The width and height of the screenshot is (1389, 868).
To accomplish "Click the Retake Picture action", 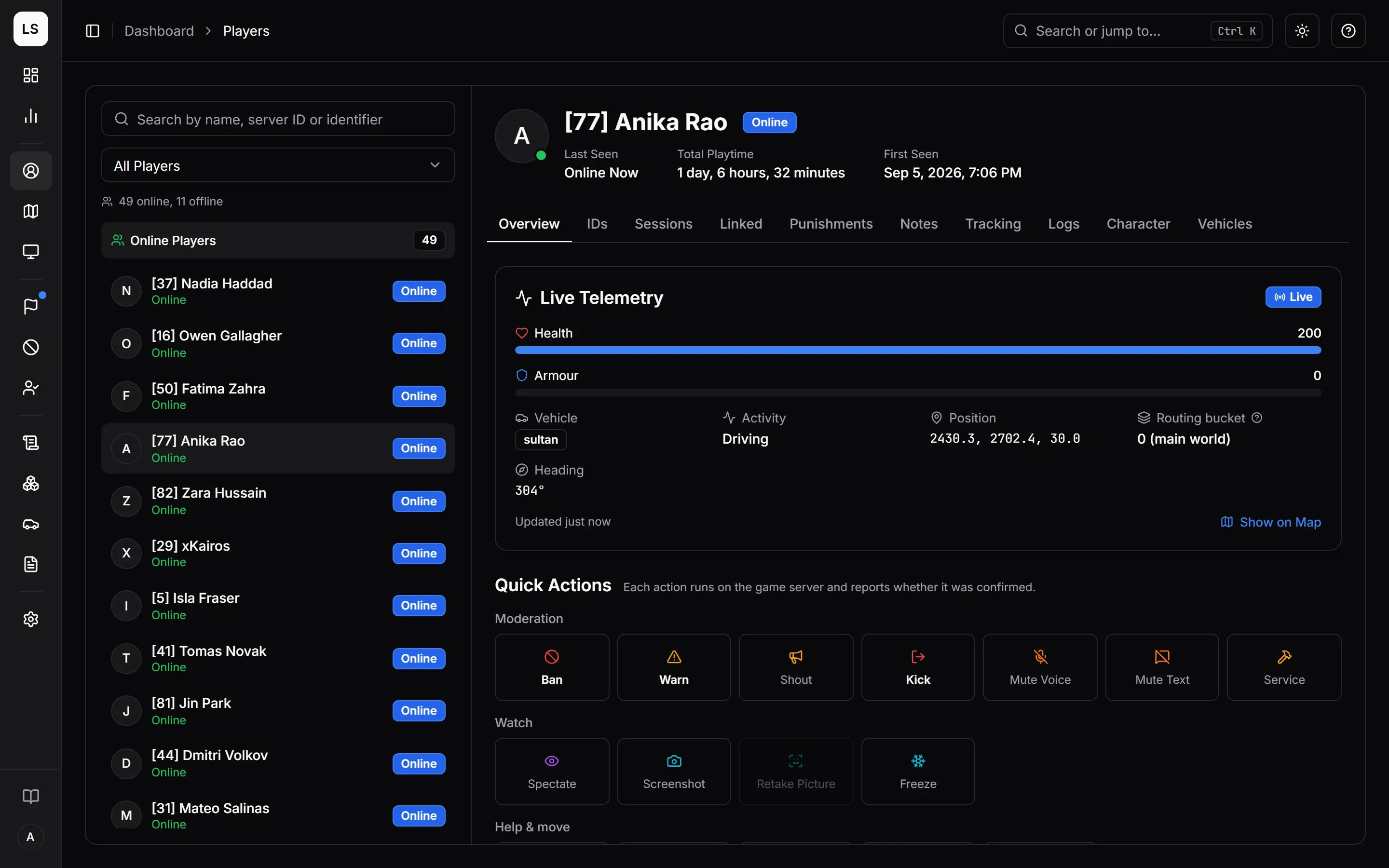I will click(796, 772).
